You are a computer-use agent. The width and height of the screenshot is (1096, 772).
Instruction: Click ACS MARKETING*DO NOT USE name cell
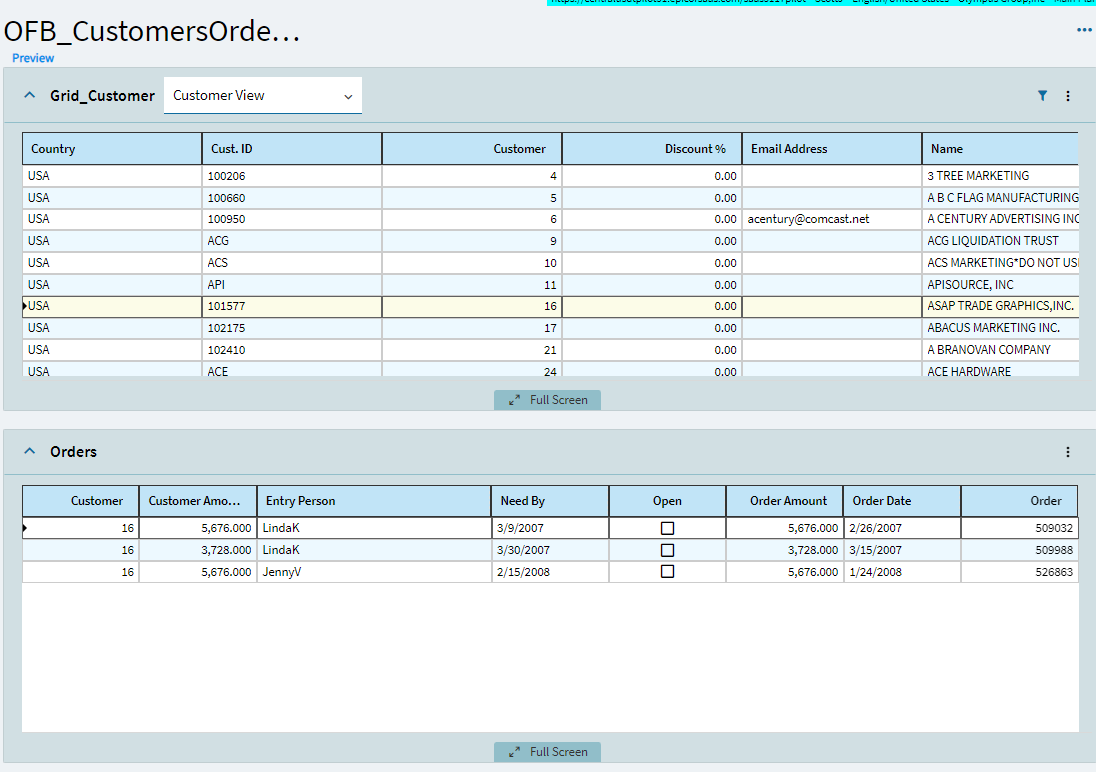(x=1000, y=263)
